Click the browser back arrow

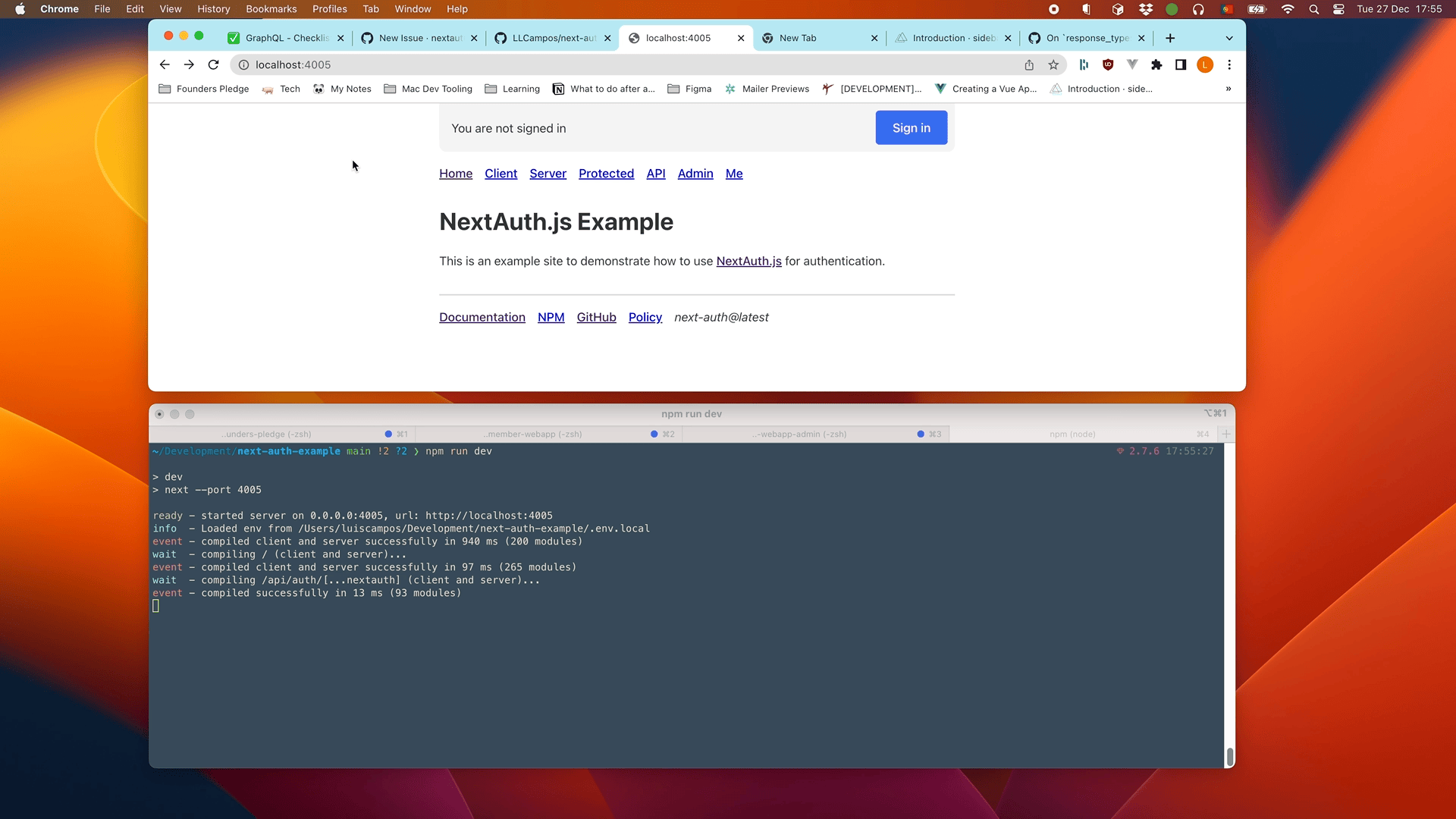click(x=165, y=64)
